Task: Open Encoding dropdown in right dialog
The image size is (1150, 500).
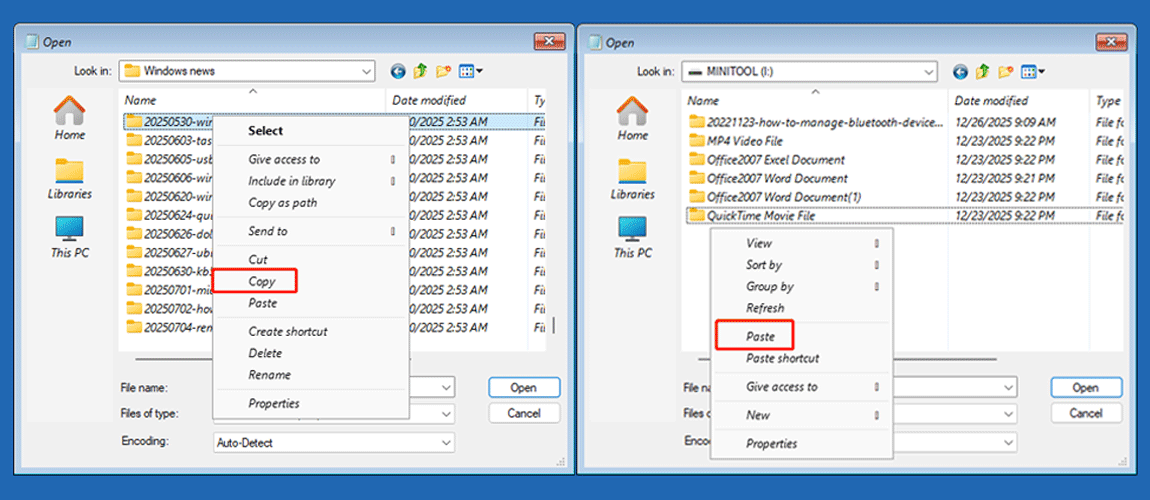Action: pyautogui.click(x=1009, y=442)
